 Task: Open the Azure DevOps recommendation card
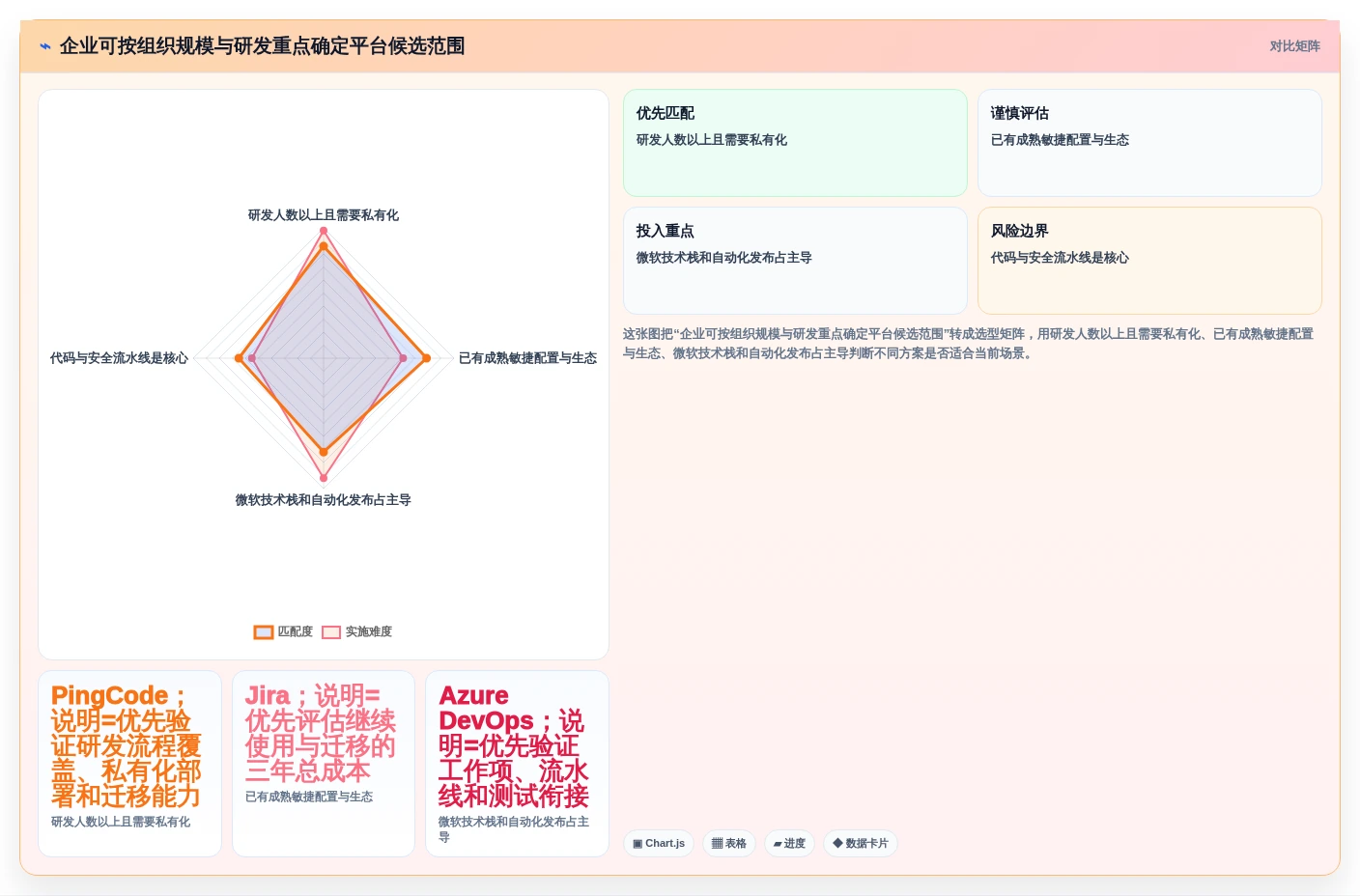[x=517, y=764]
